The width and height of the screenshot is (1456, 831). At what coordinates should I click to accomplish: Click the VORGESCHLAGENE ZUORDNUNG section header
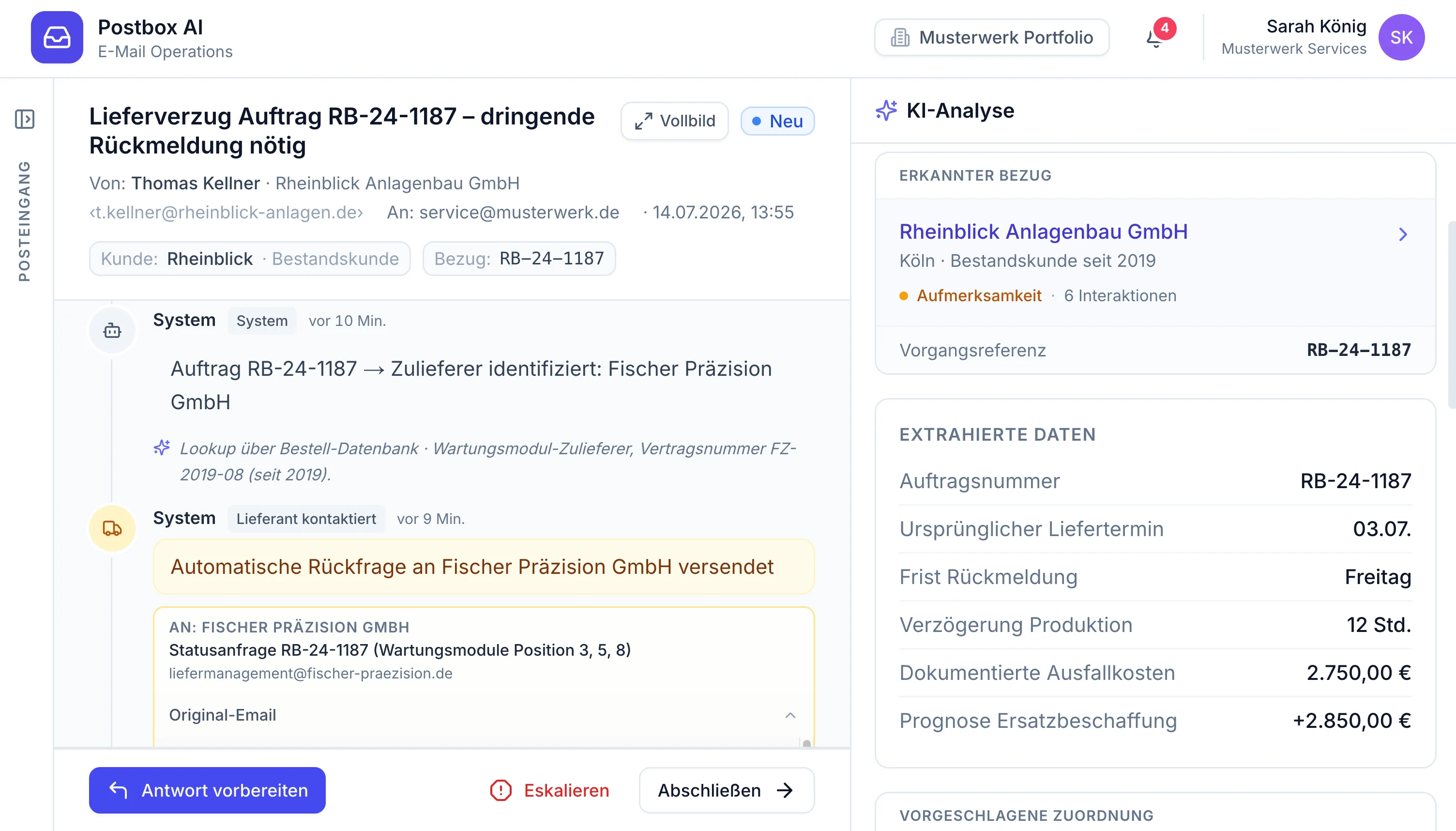point(1026,816)
